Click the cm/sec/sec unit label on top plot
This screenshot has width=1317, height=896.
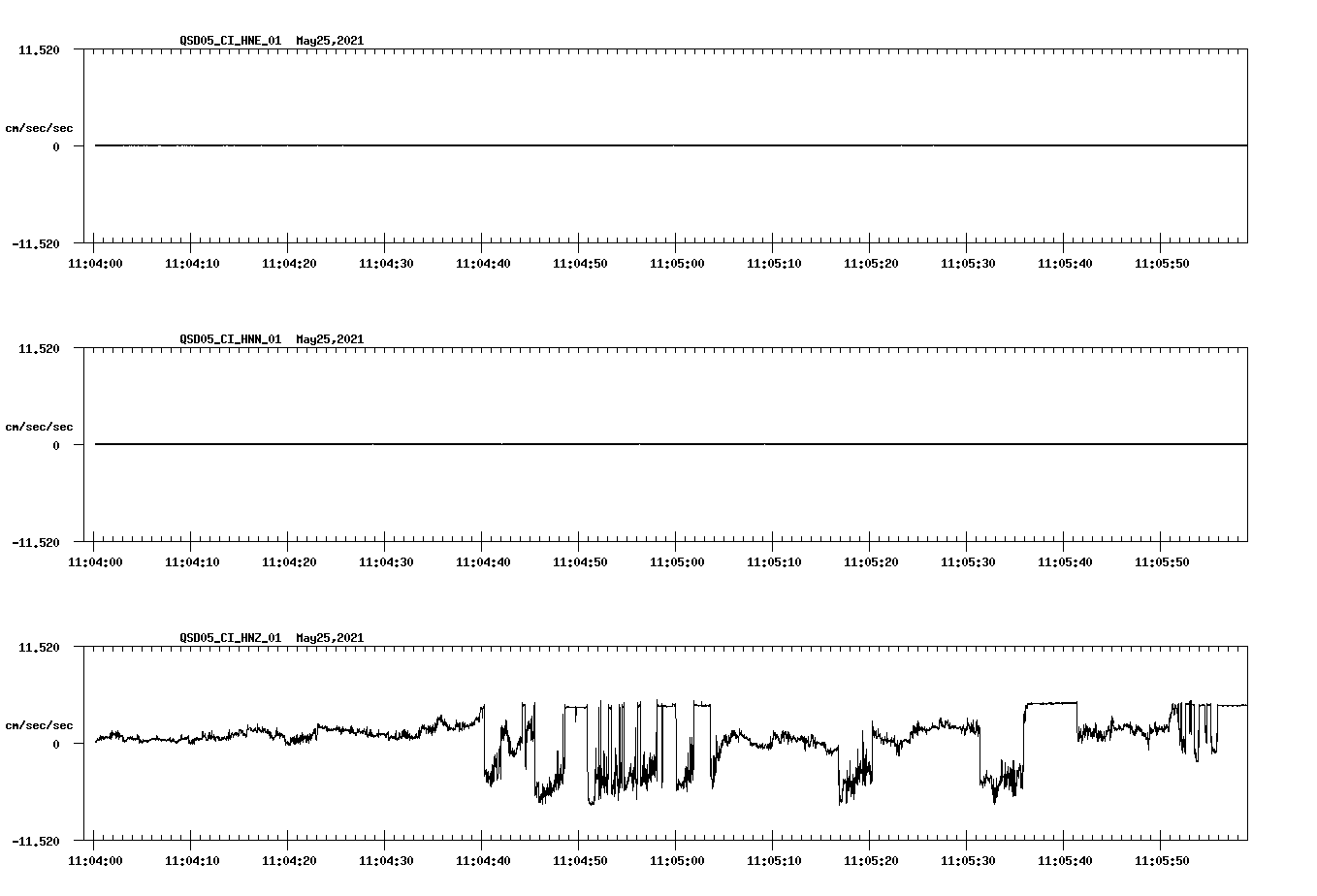41,126
